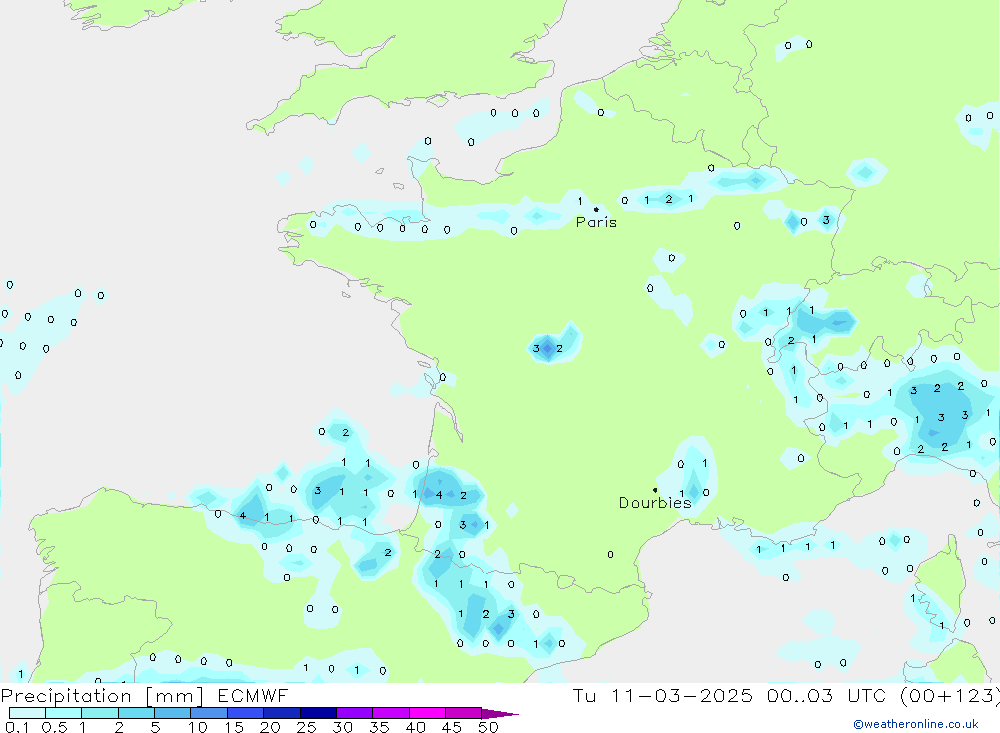The width and height of the screenshot is (1000, 733).
Task: Select the black dot marker for Paris
Action: click(x=596, y=209)
